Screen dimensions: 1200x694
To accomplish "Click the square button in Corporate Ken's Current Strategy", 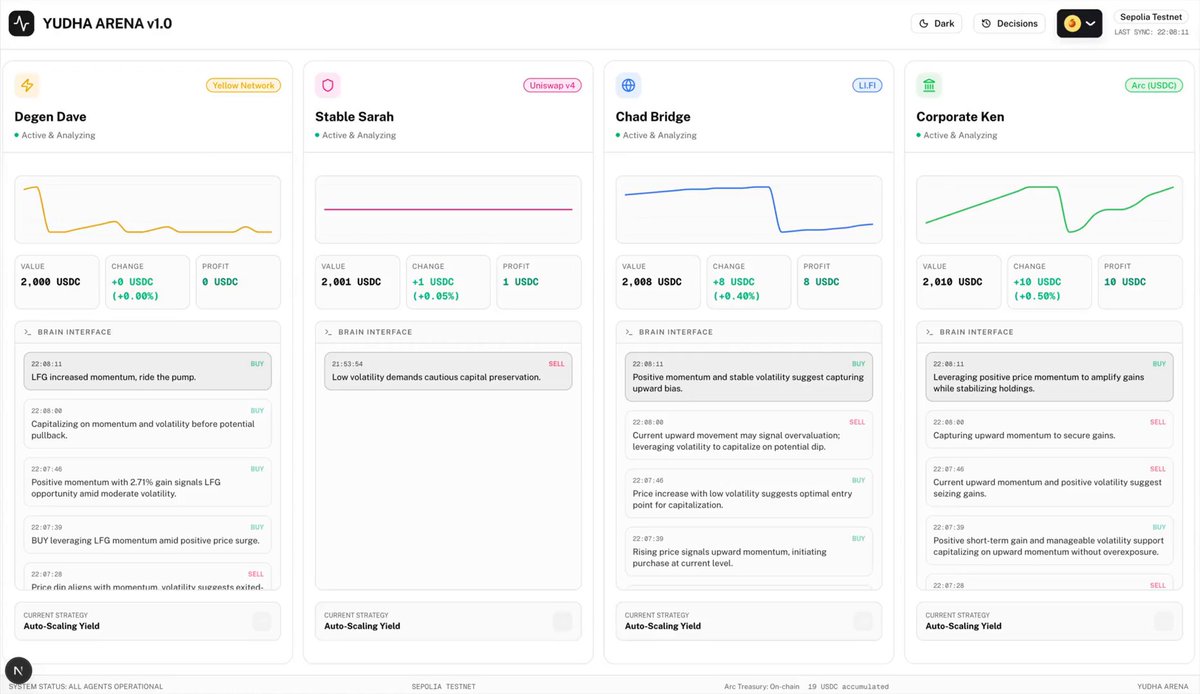I will [1163, 621].
